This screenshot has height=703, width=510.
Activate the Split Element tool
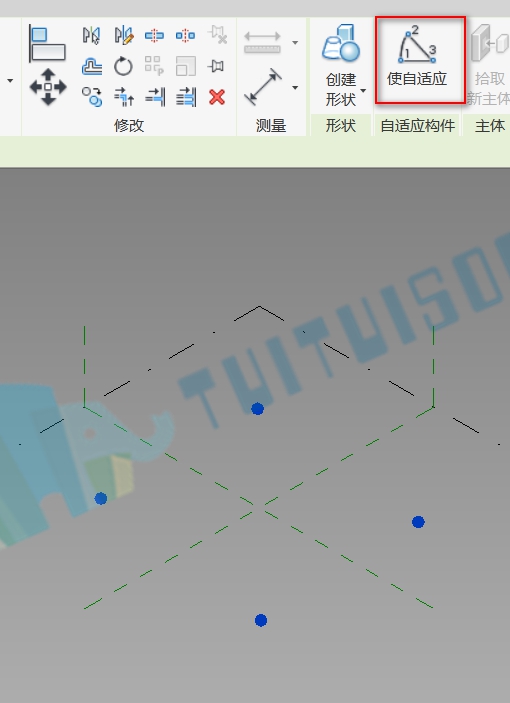154,35
